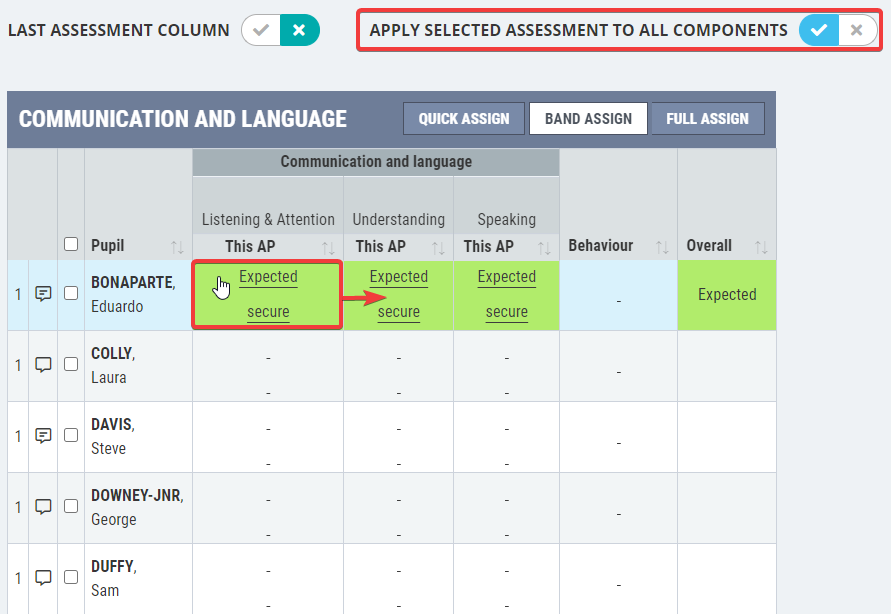Toggle Last Assessment Column switch
Image resolution: width=891 pixels, height=614 pixels.
point(280,30)
